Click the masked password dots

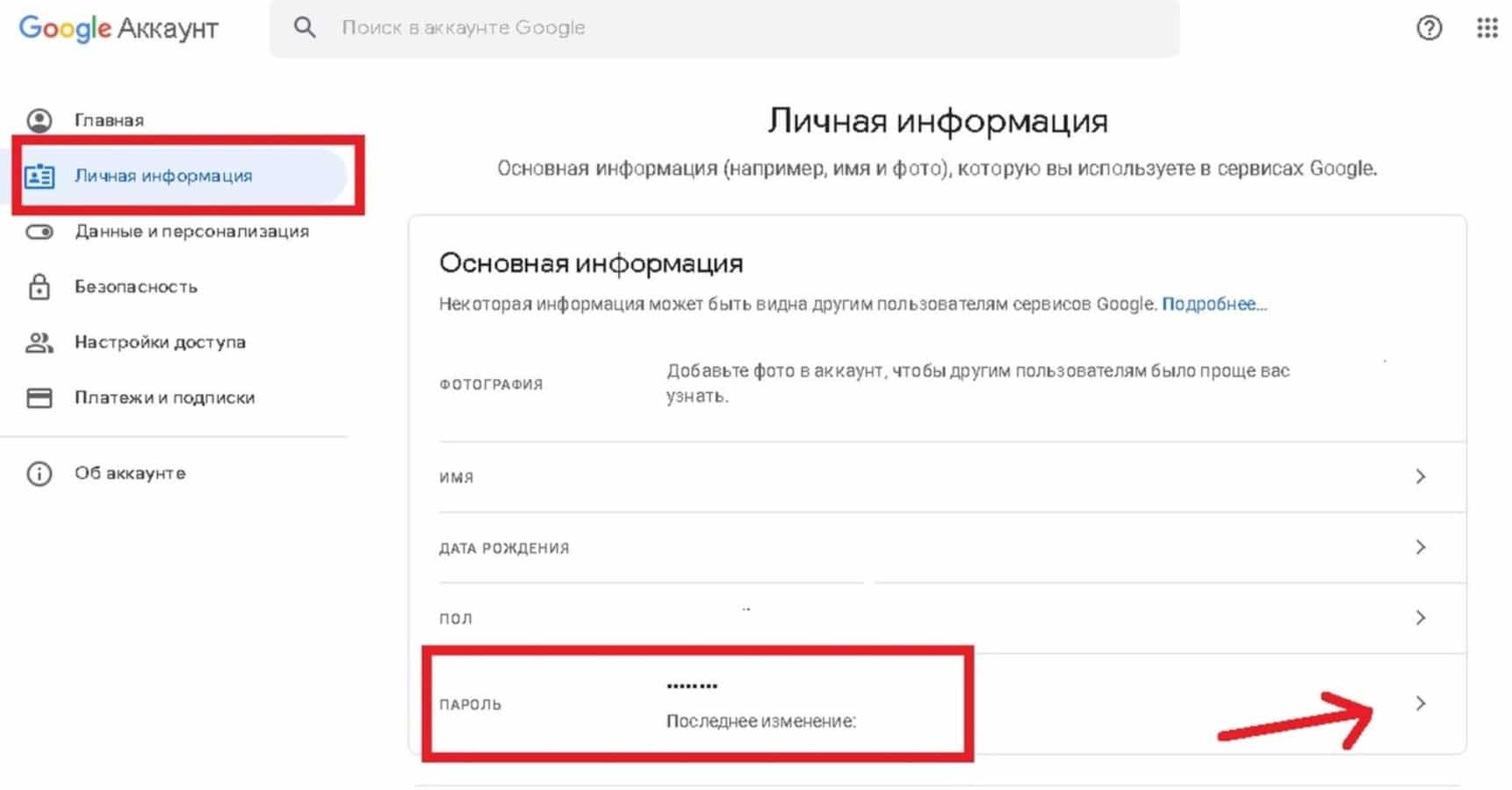692,686
